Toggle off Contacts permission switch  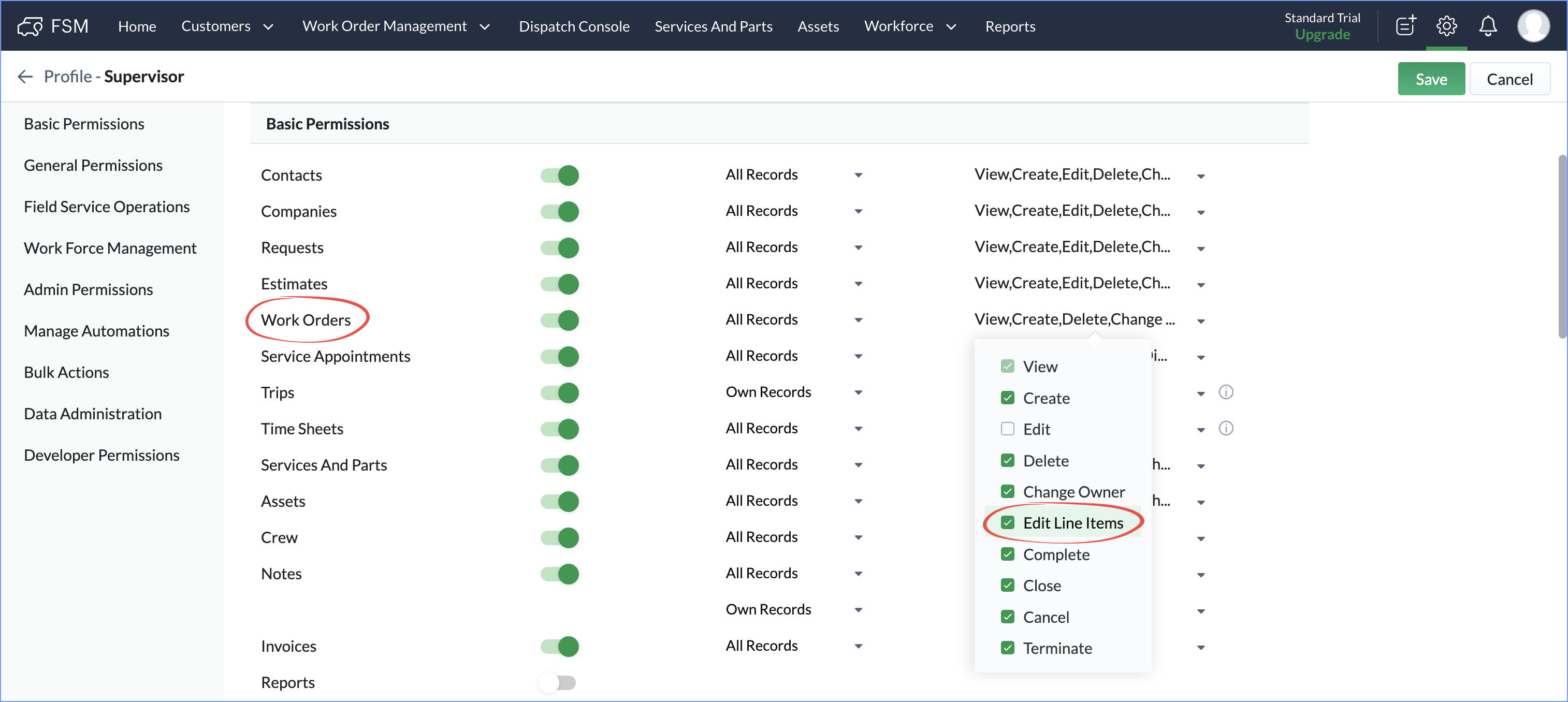click(x=559, y=175)
